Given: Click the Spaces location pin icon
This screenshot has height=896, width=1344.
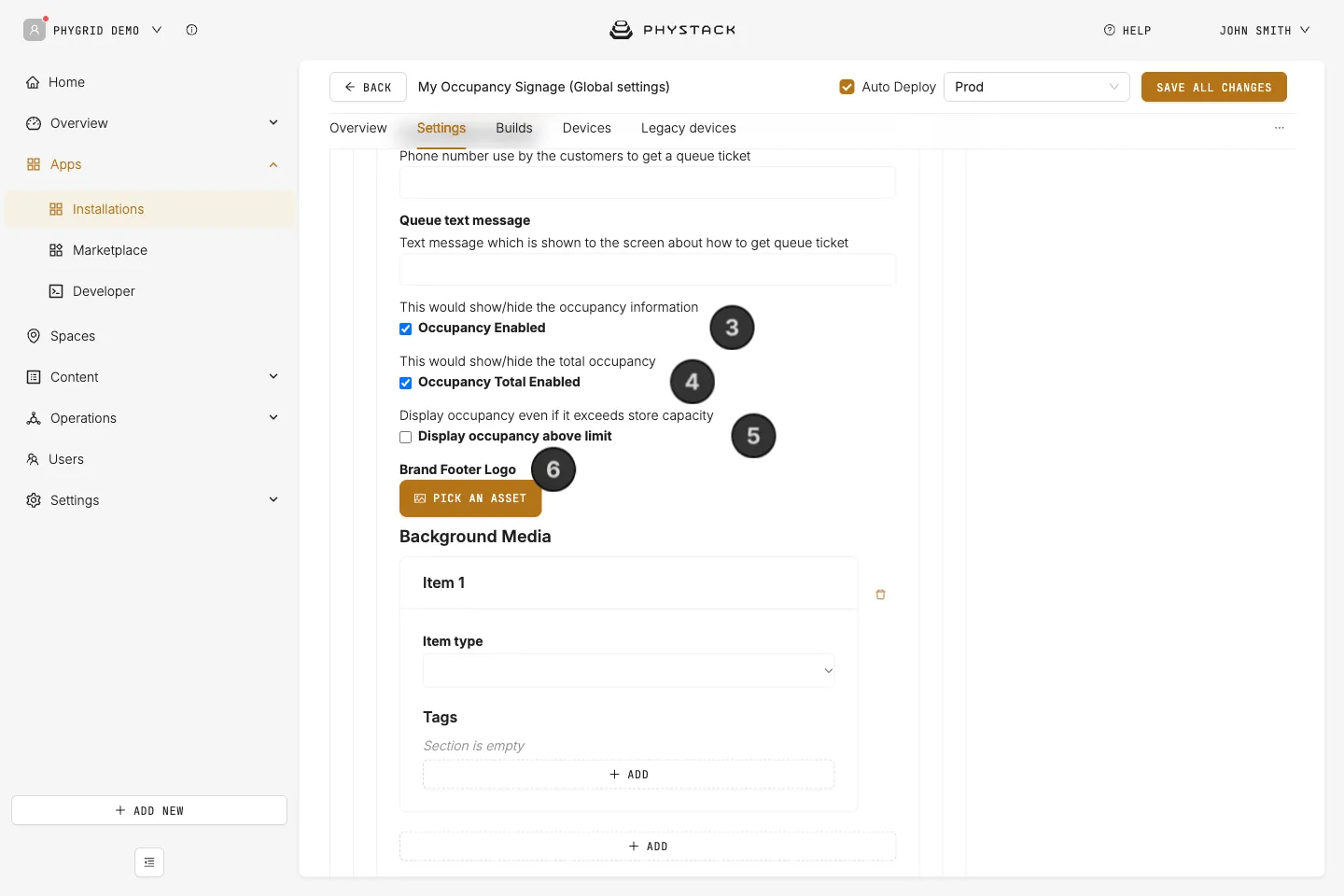Looking at the screenshot, I should coord(34,336).
